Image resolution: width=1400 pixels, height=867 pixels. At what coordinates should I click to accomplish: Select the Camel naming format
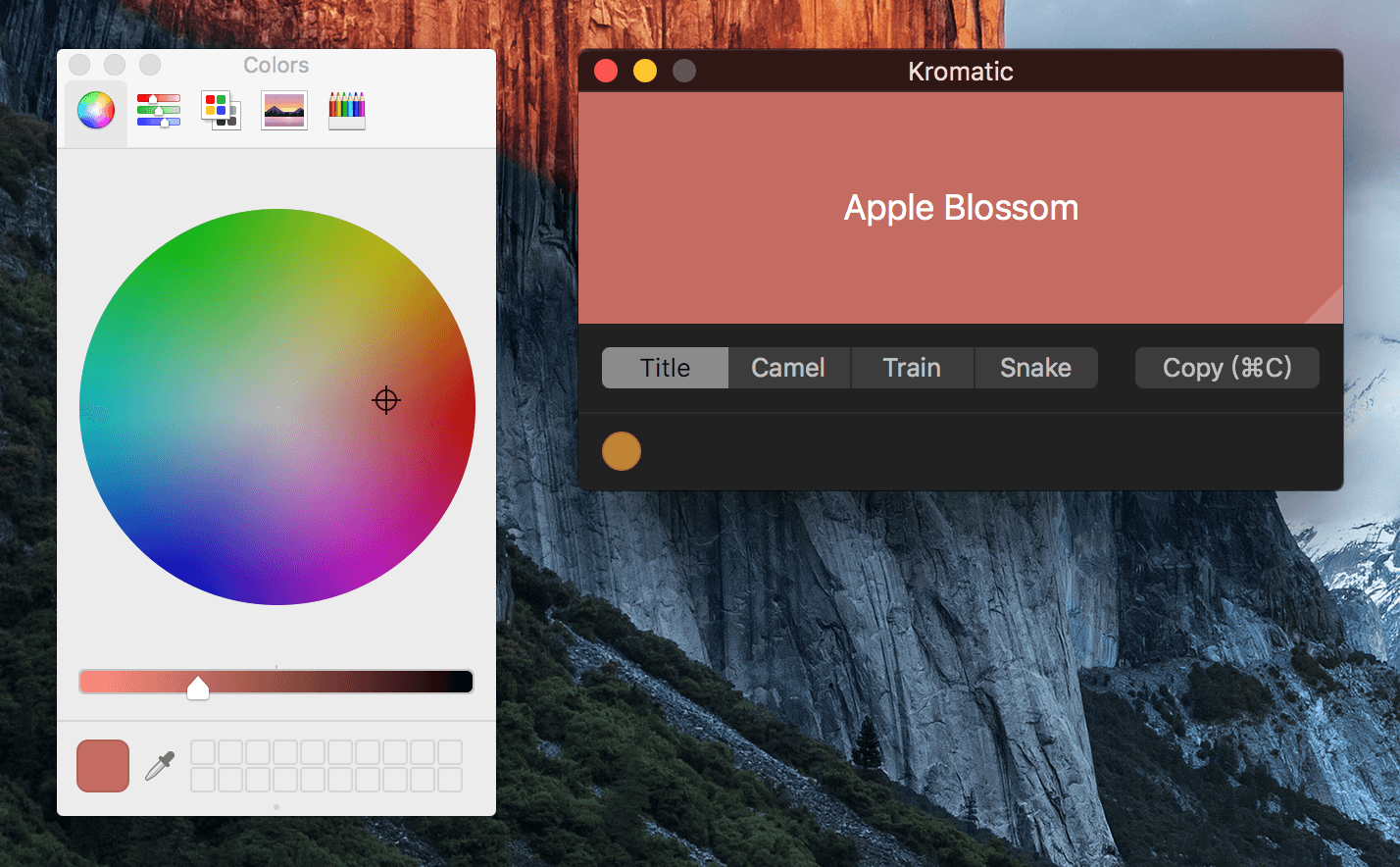click(788, 368)
